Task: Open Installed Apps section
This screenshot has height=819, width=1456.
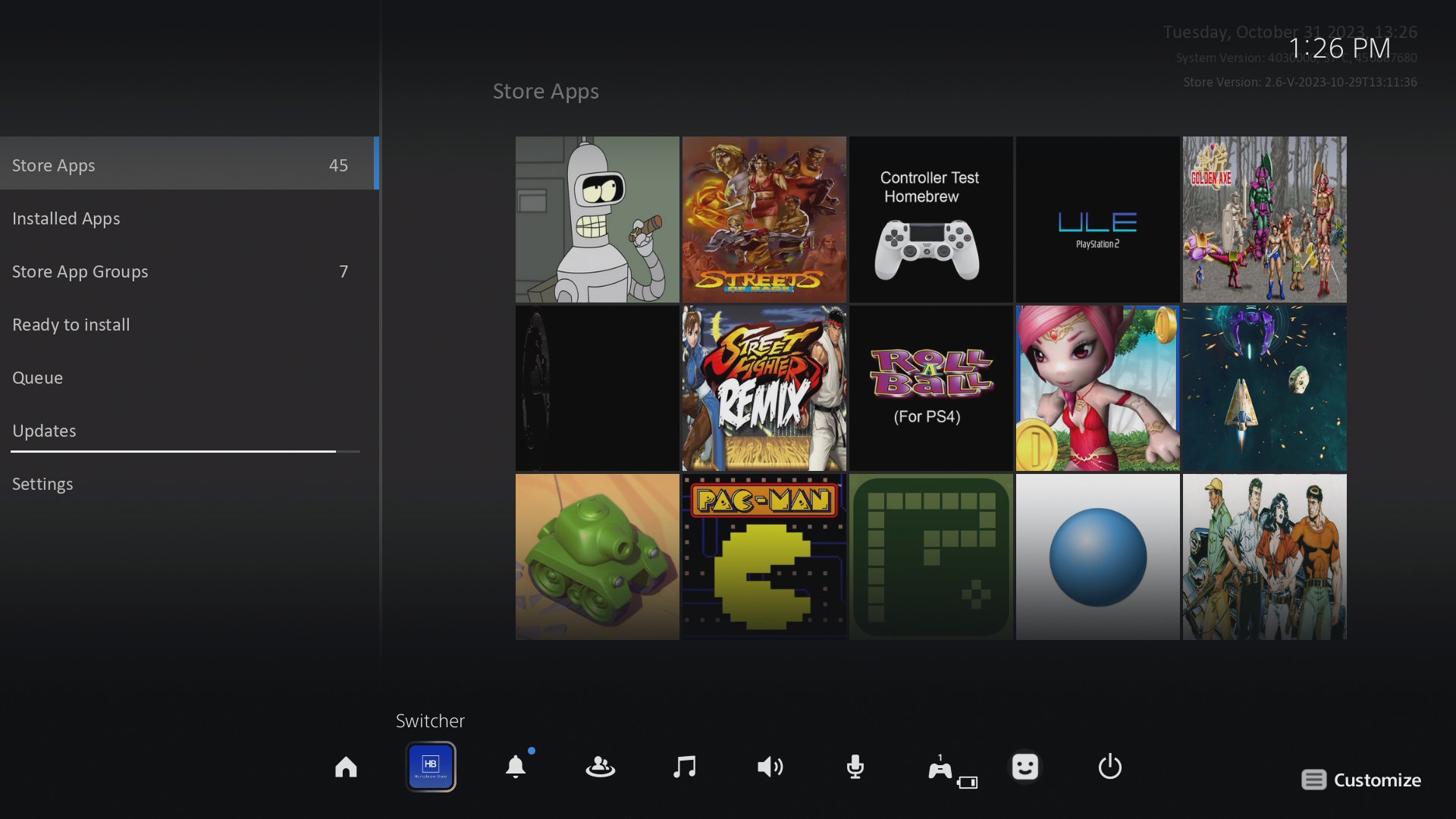Action: [66, 218]
